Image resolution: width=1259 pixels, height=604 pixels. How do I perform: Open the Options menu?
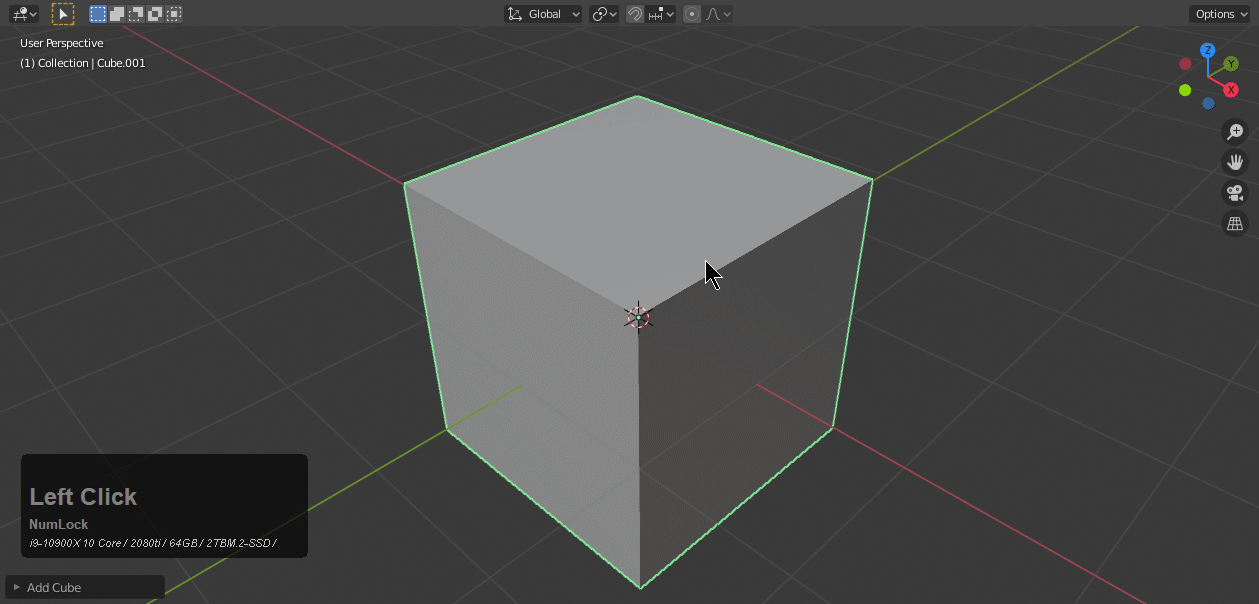1218,13
